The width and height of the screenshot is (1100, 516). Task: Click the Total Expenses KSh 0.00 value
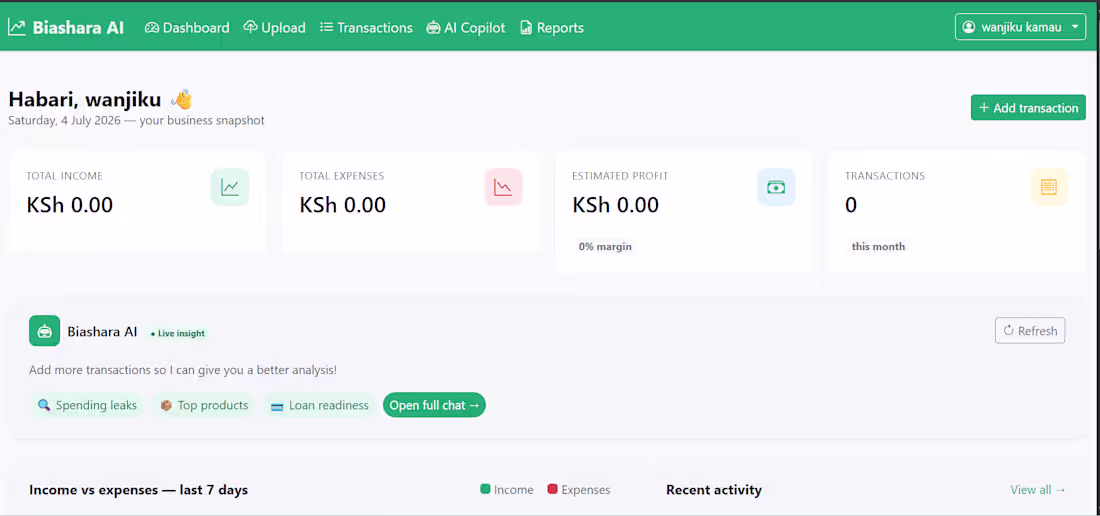(x=342, y=205)
